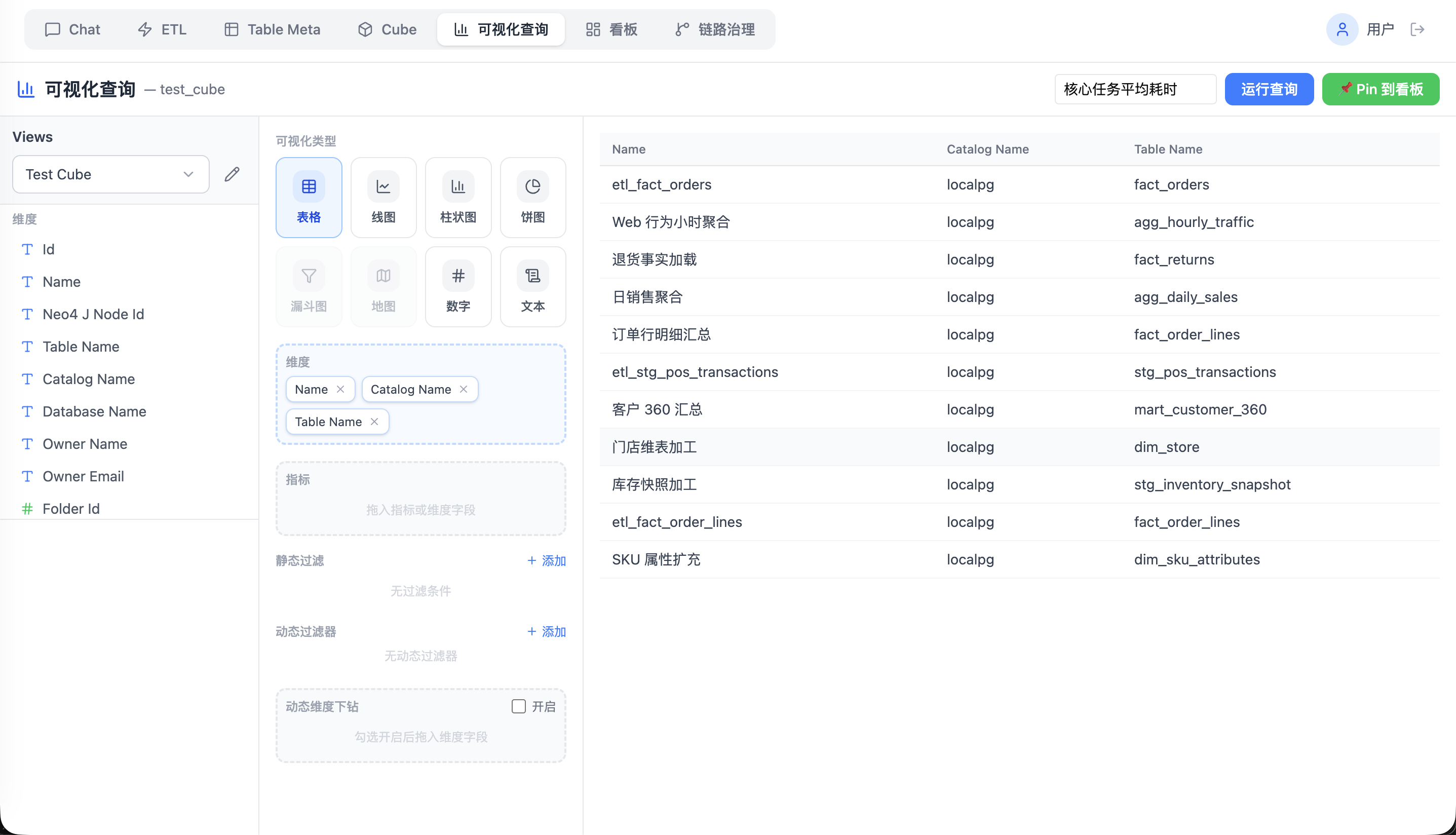Screen dimensions: 1456x835
Task: Enable the 动态维度下钻 开启 checkbox
Action: tap(518, 706)
